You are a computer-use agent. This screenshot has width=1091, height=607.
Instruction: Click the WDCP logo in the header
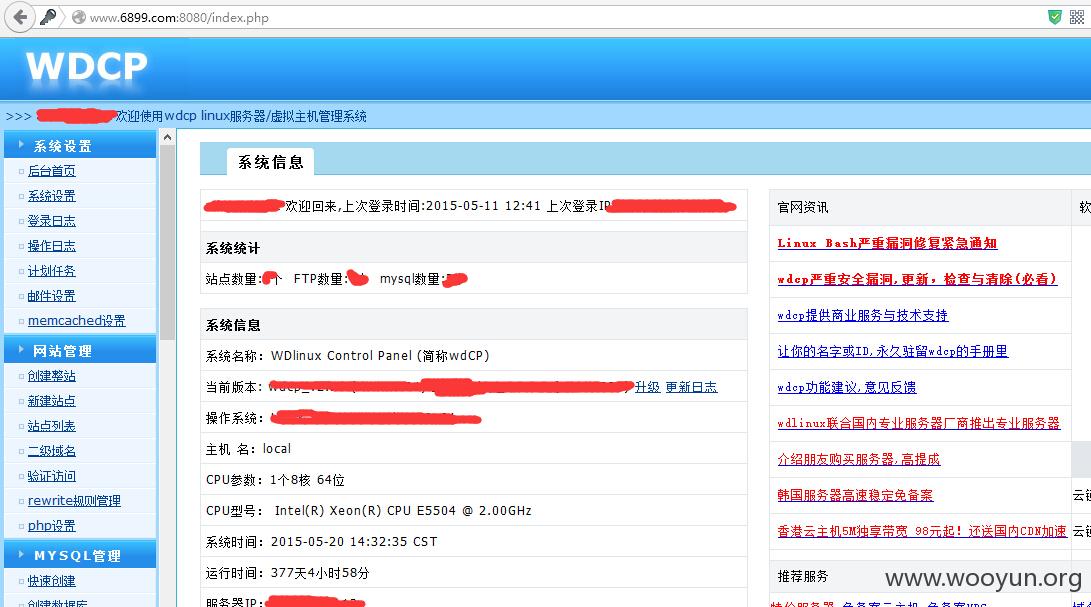click(87, 68)
